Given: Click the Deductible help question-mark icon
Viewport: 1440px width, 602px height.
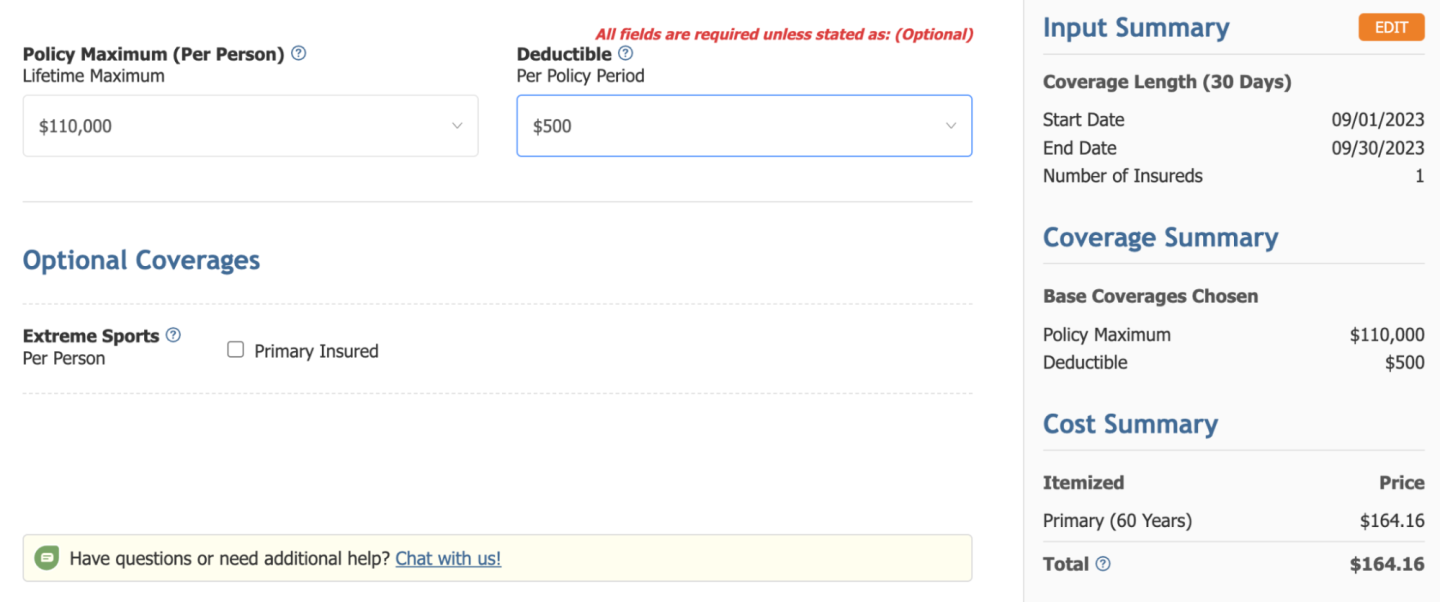Looking at the screenshot, I should 626,54.
